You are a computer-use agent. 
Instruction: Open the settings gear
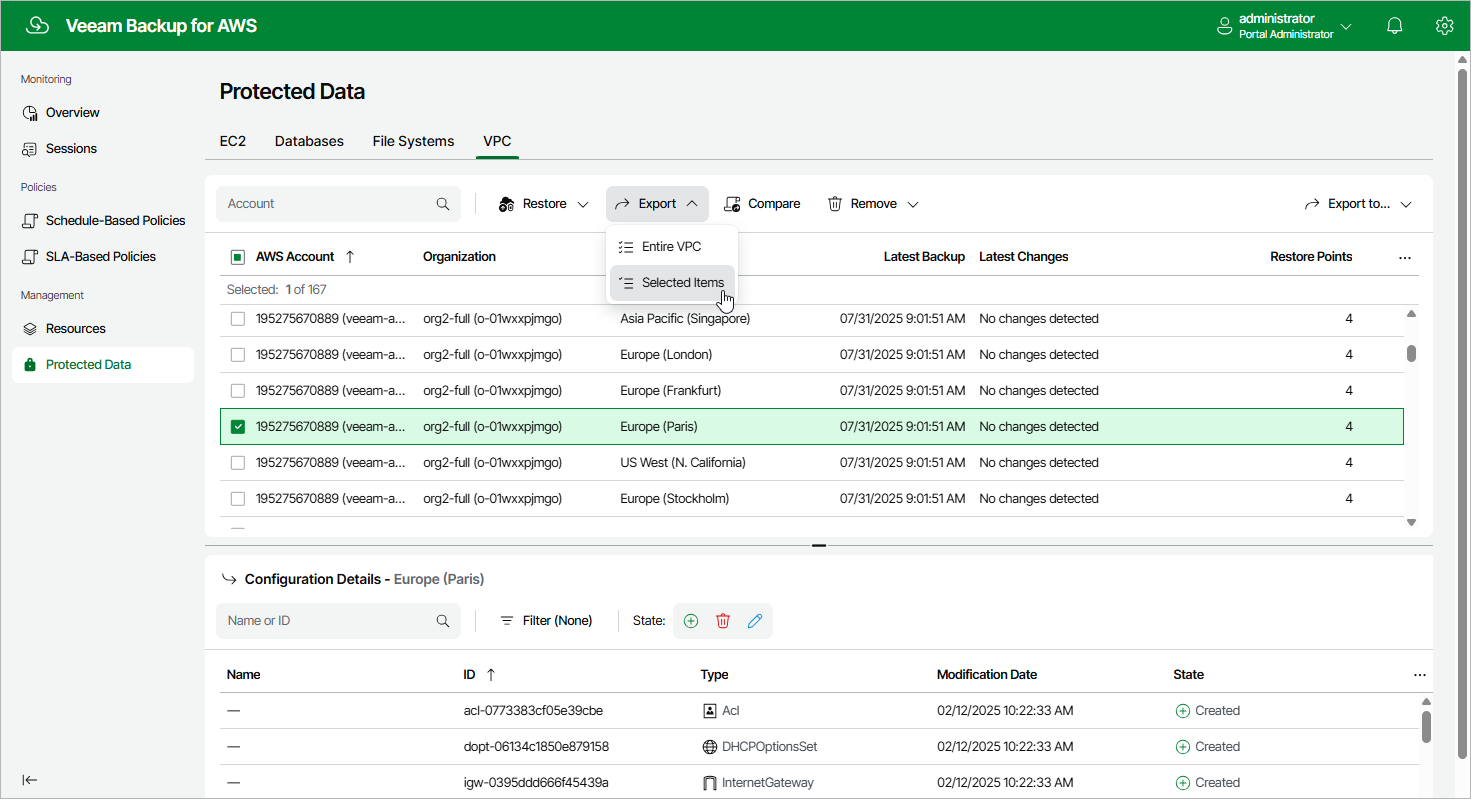(1444, 26)
